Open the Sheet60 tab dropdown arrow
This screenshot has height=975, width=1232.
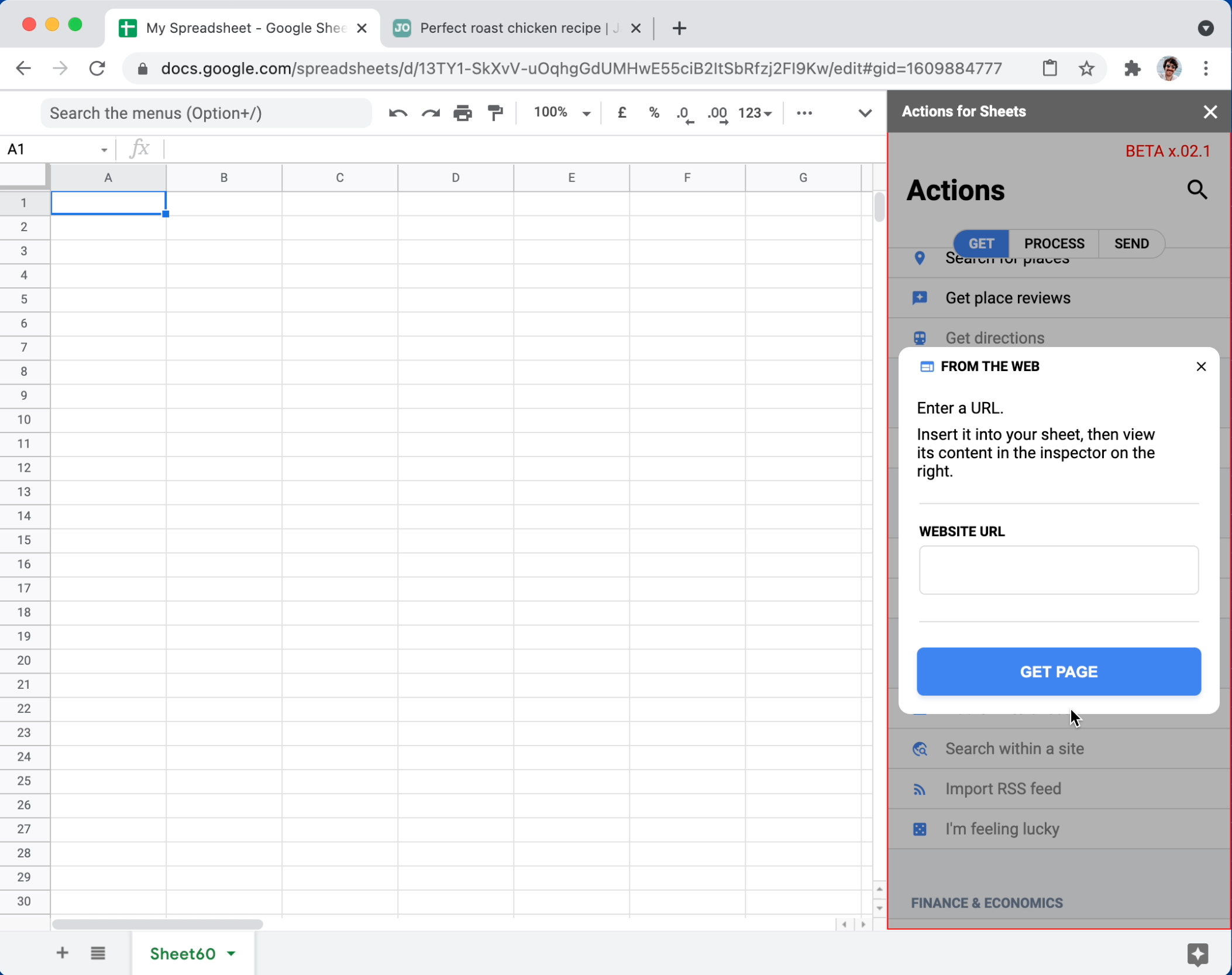[232, 953]
